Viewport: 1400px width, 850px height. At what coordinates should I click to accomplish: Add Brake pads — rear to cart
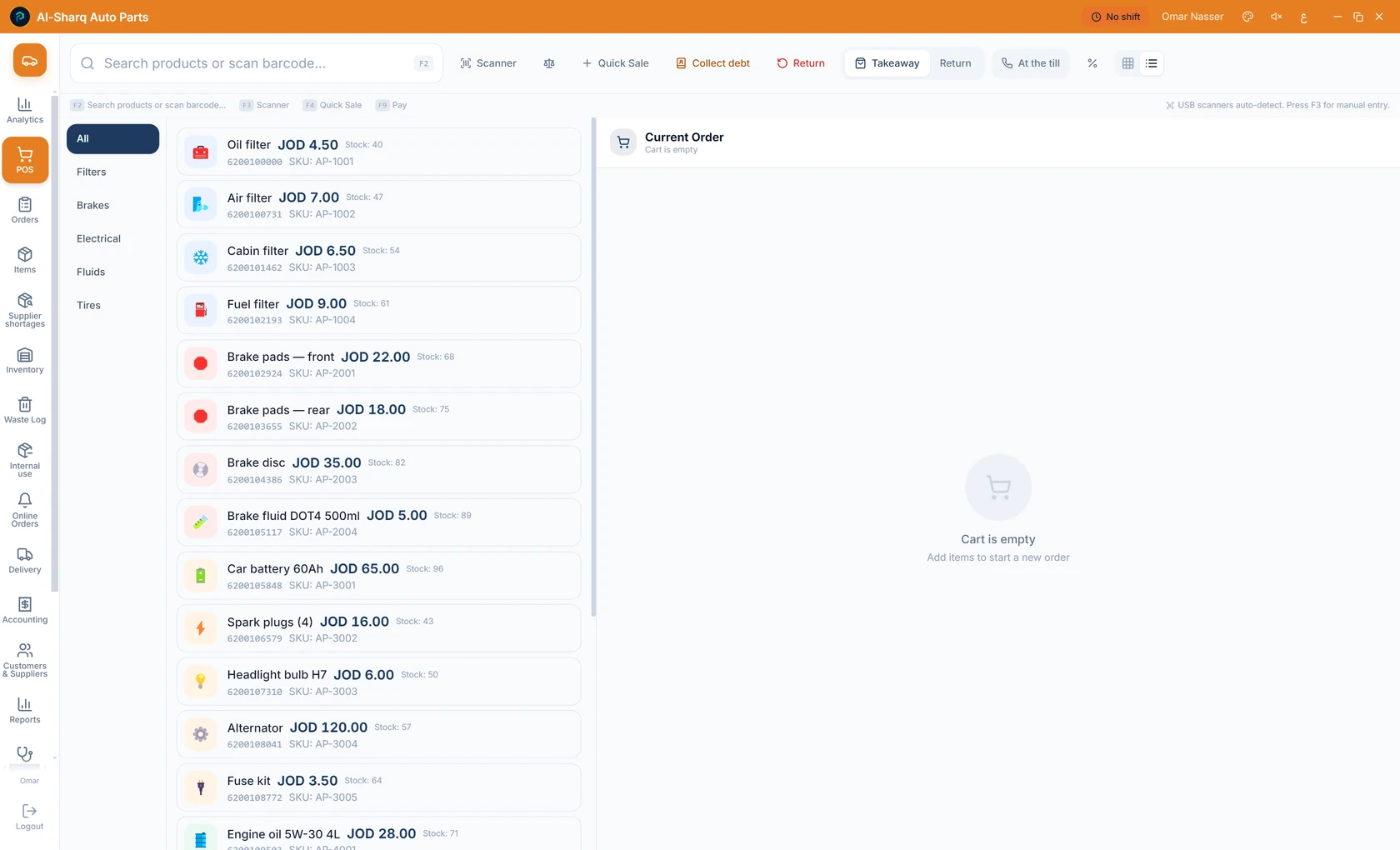[379, 417]
